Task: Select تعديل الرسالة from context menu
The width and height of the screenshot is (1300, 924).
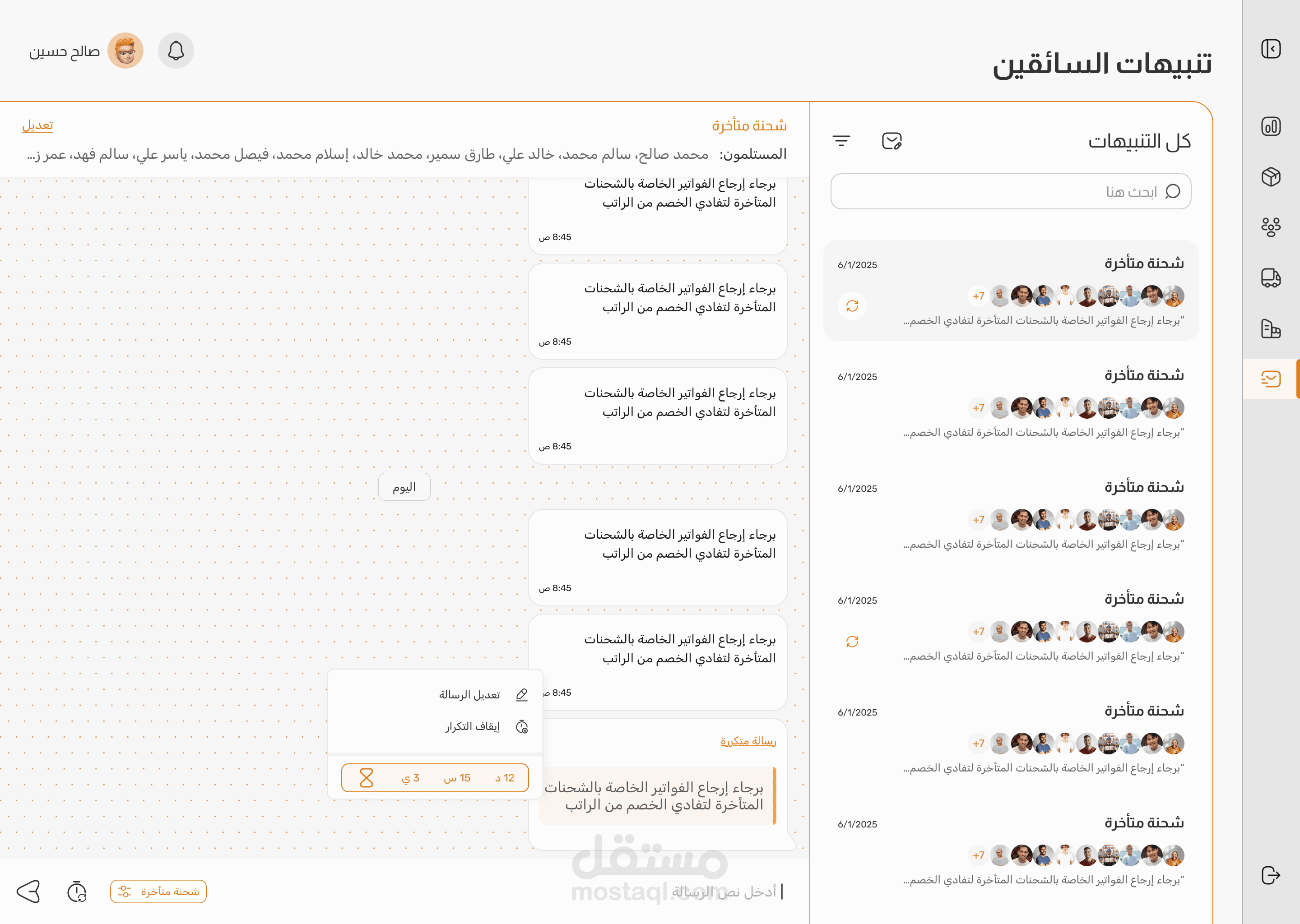Action: (x=469, y=695)
